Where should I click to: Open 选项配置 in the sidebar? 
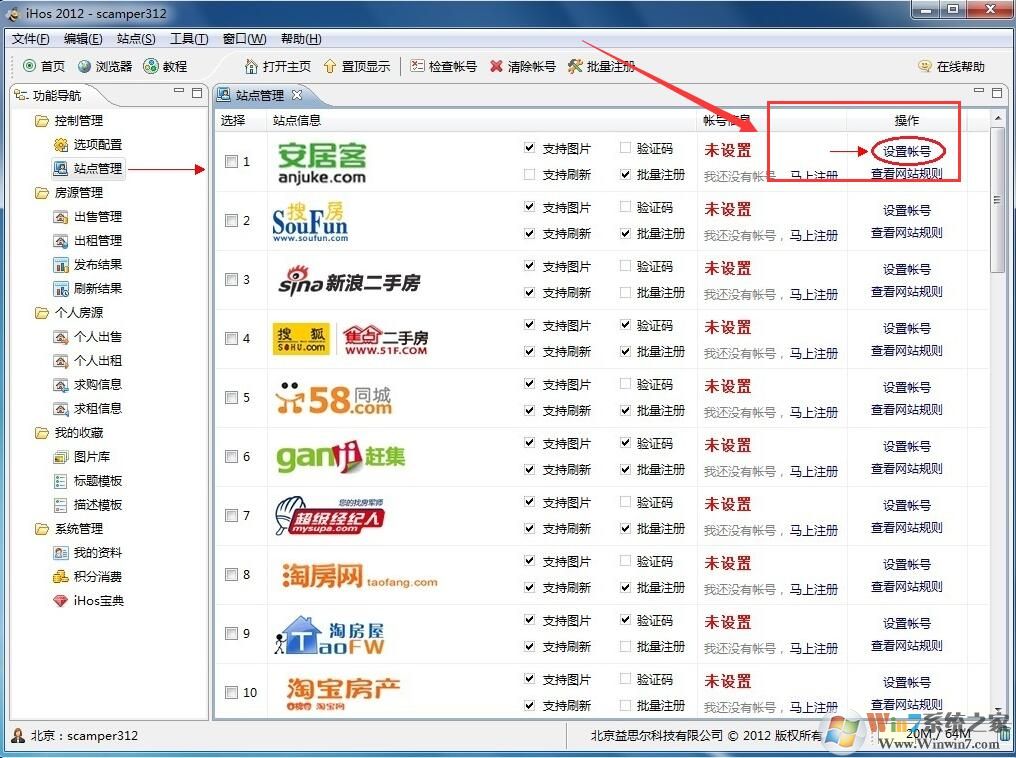tap(87, 144)
